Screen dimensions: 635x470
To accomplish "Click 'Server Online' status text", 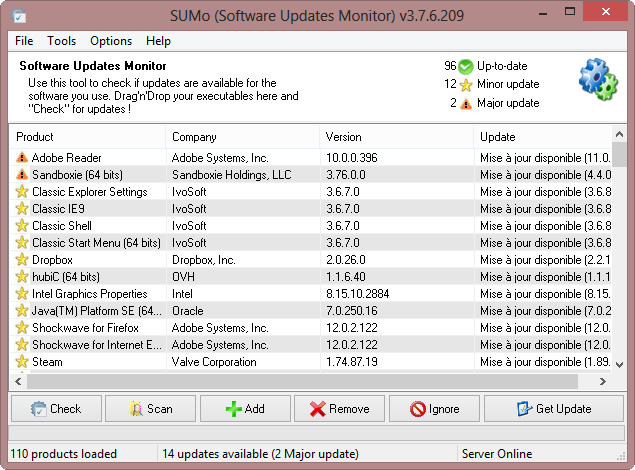I will (x=497, y=454).
